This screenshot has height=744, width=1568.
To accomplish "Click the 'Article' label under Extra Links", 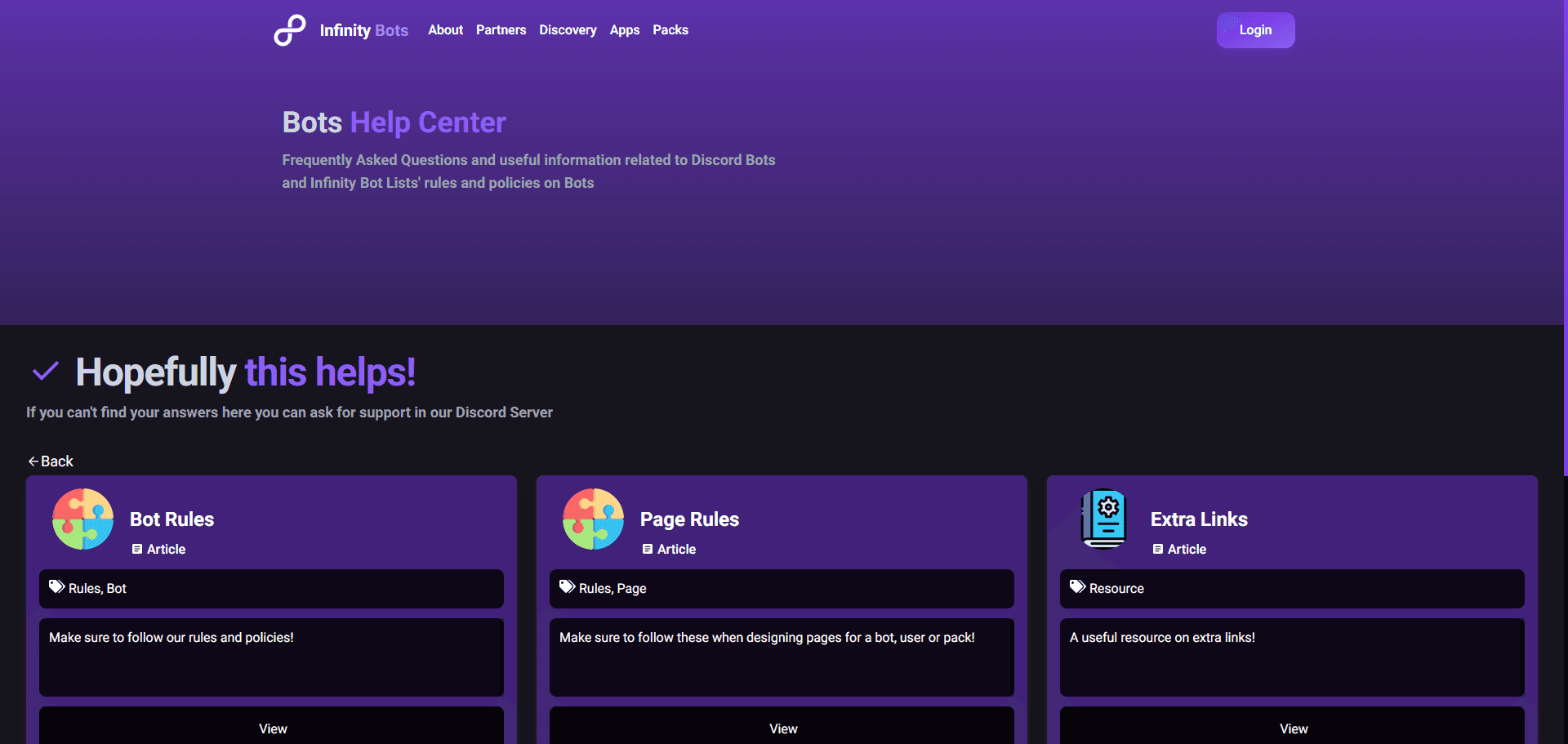I will [x=1187, y=550].
